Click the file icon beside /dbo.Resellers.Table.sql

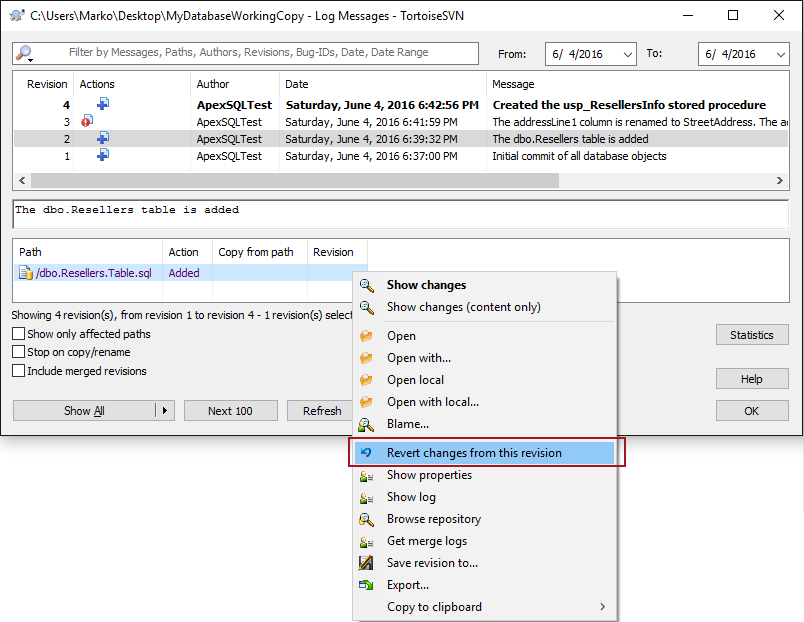(x=26, y=273)
